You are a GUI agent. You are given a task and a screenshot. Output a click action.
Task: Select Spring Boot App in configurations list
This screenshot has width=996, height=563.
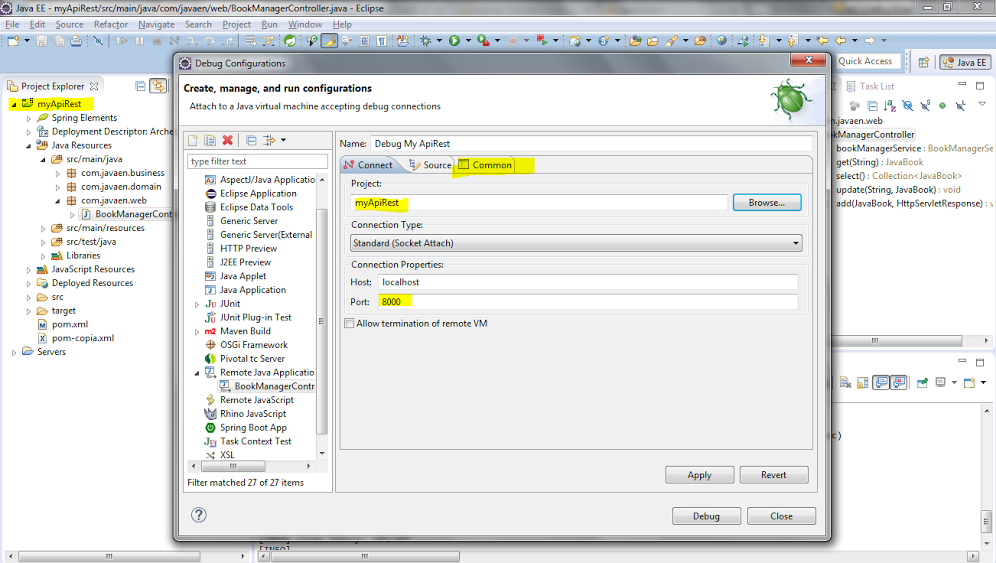(x=246, y=428)
